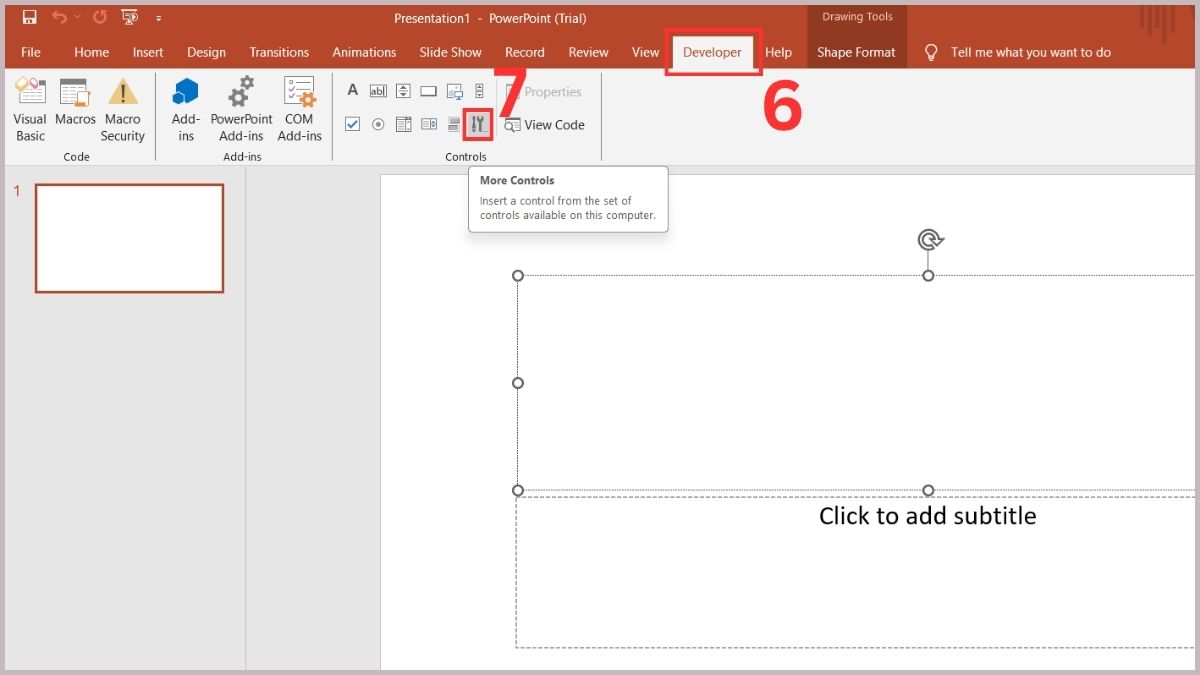The image size is (1200, 675).
Task: Insert a Text Box control (abl icon)
Action: click(x=378, y=91)
